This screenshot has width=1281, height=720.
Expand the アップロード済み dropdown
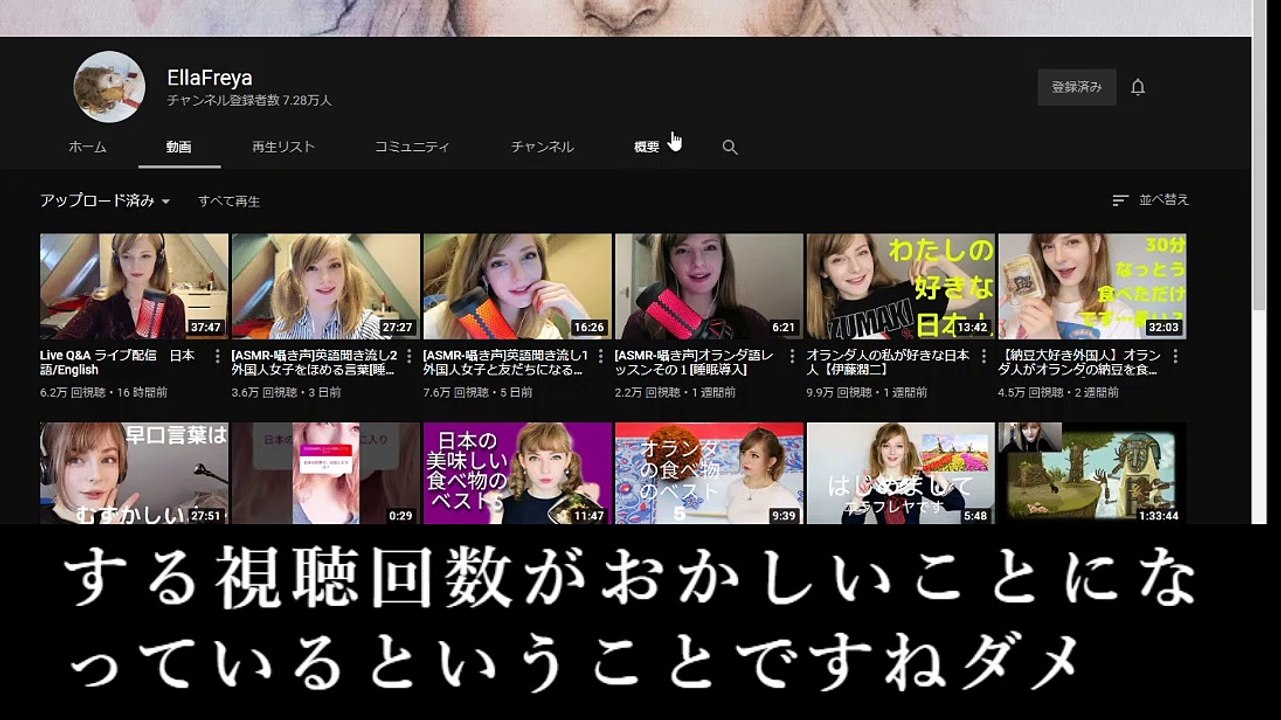click(105, 201)
